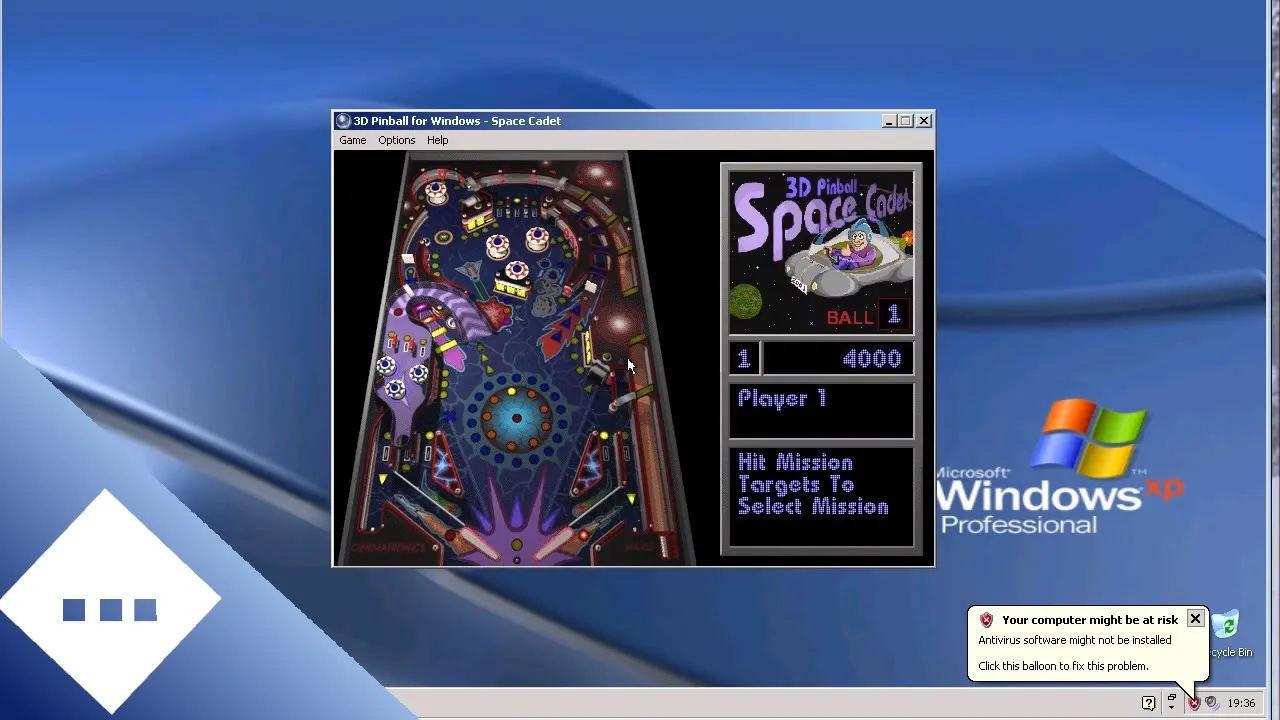The image size is (1280, 720).
Task: Click "Your computer might be at risk" balloon title
Action: (x=1090, y=620)
